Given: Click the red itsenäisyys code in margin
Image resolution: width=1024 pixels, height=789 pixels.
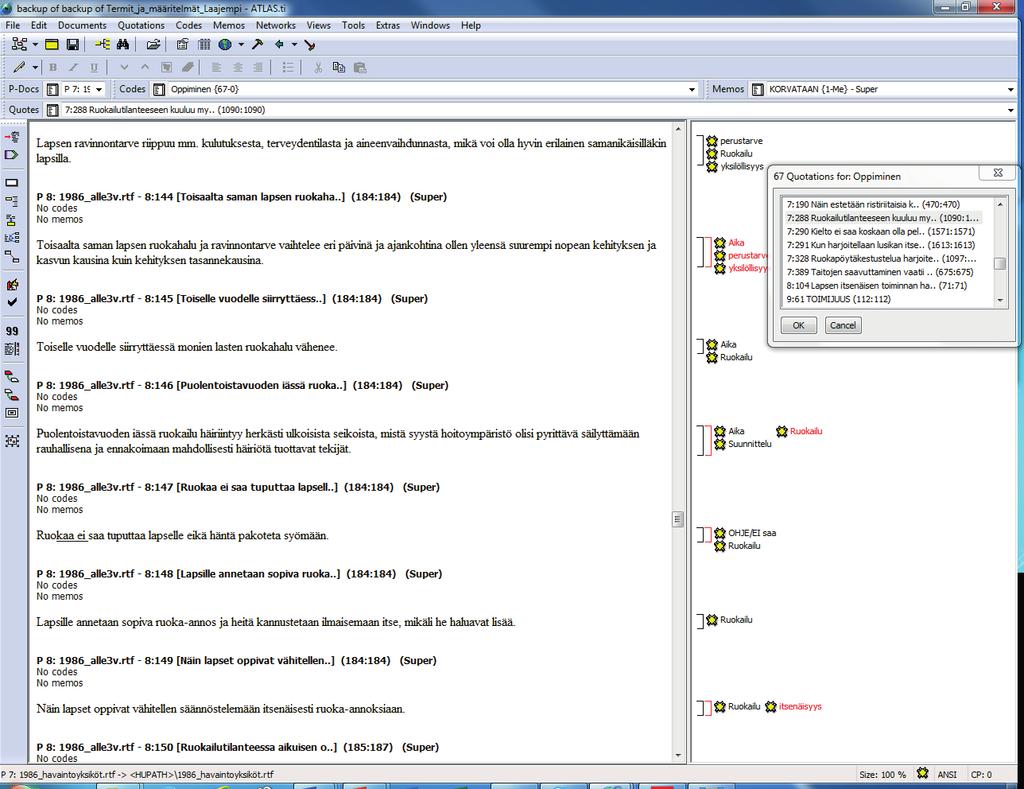Looking at the screenshot, I should 800,707.
